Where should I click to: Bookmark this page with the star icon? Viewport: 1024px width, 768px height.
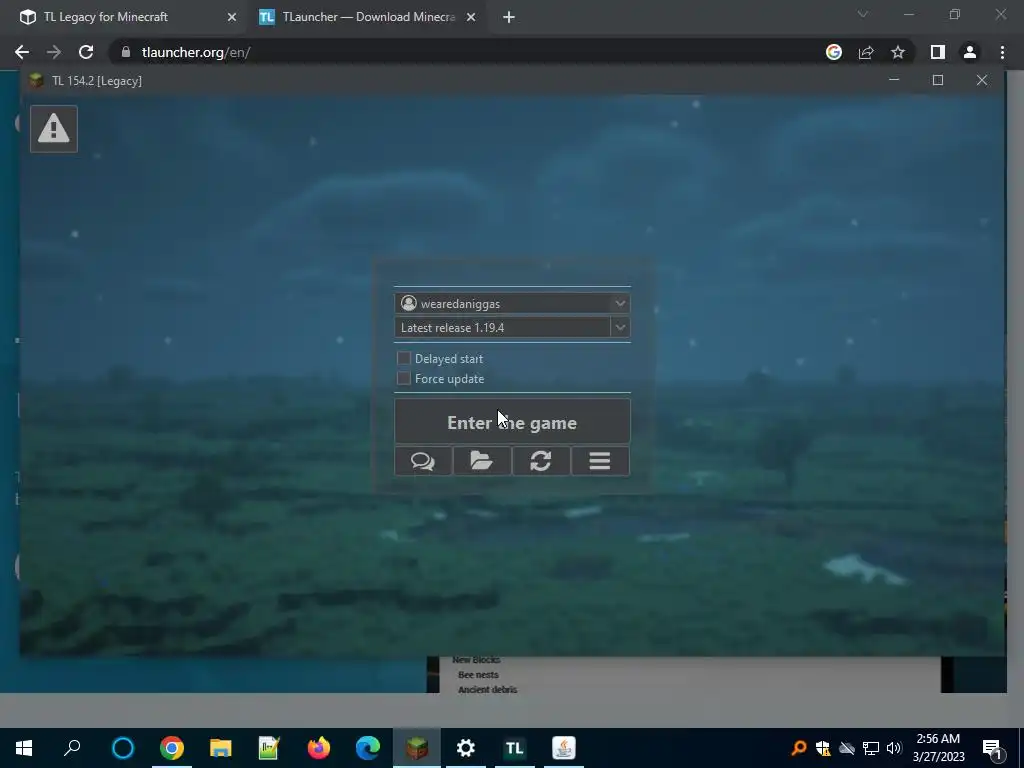pyautogui.click(x=898, y=52)
